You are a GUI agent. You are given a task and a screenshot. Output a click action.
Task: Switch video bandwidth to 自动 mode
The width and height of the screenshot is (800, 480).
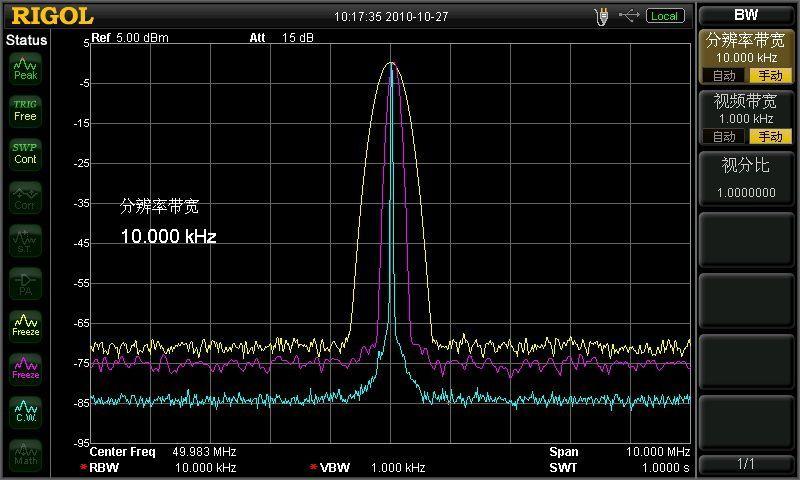[723, 136]
